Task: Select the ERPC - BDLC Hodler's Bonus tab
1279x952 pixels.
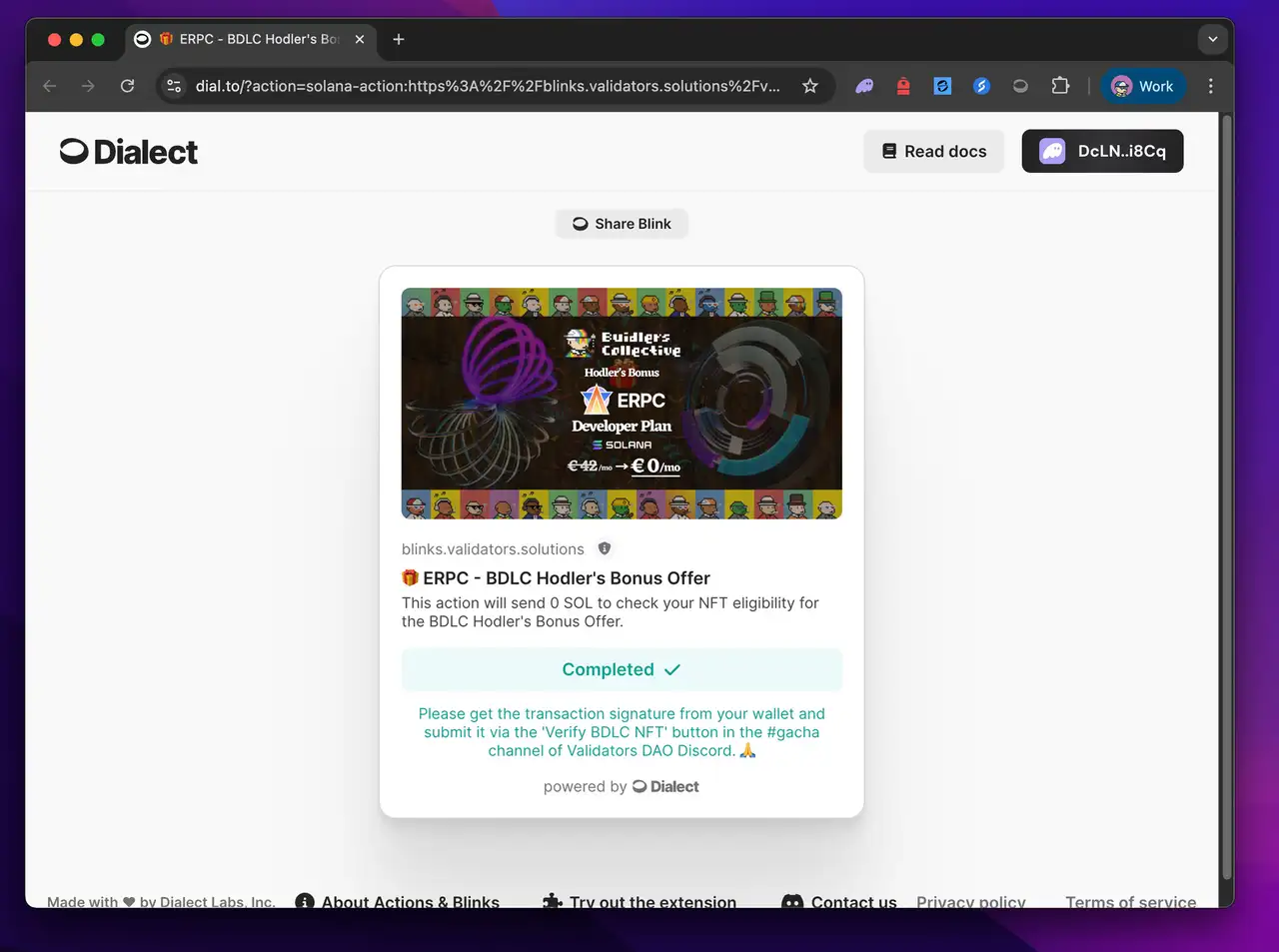Action: [x=250, y=39]
